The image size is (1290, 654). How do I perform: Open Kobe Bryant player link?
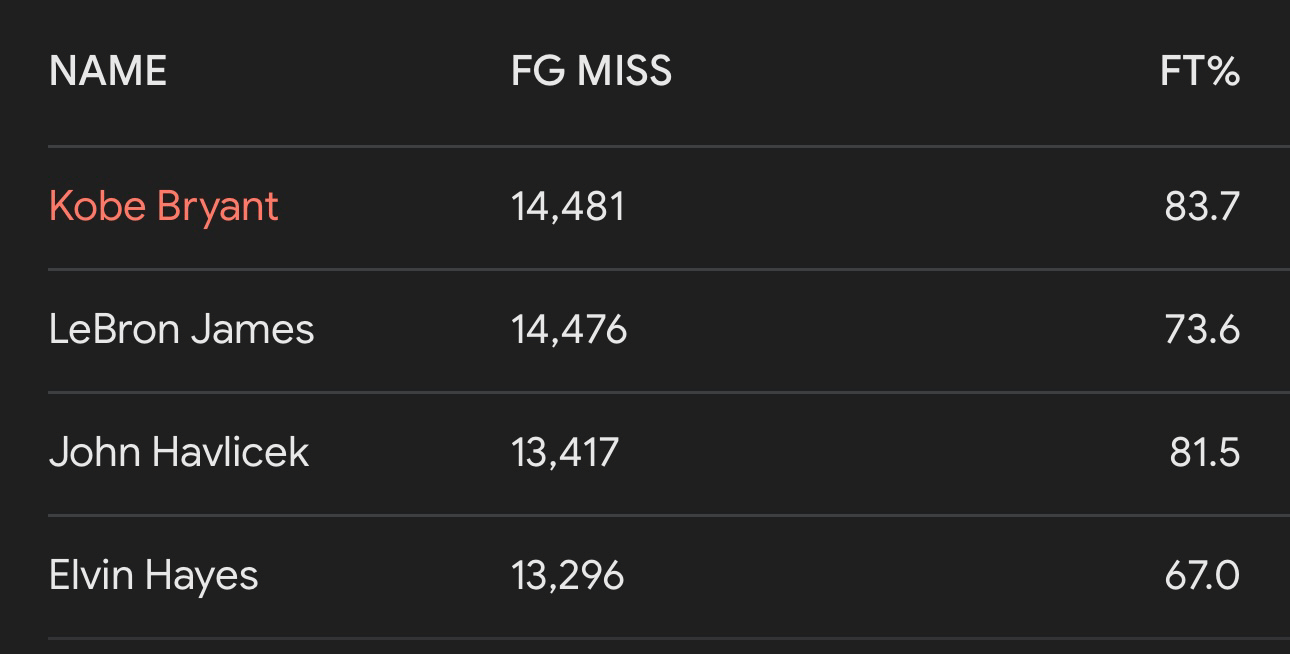pyautogui.click(x=164, y=207)
